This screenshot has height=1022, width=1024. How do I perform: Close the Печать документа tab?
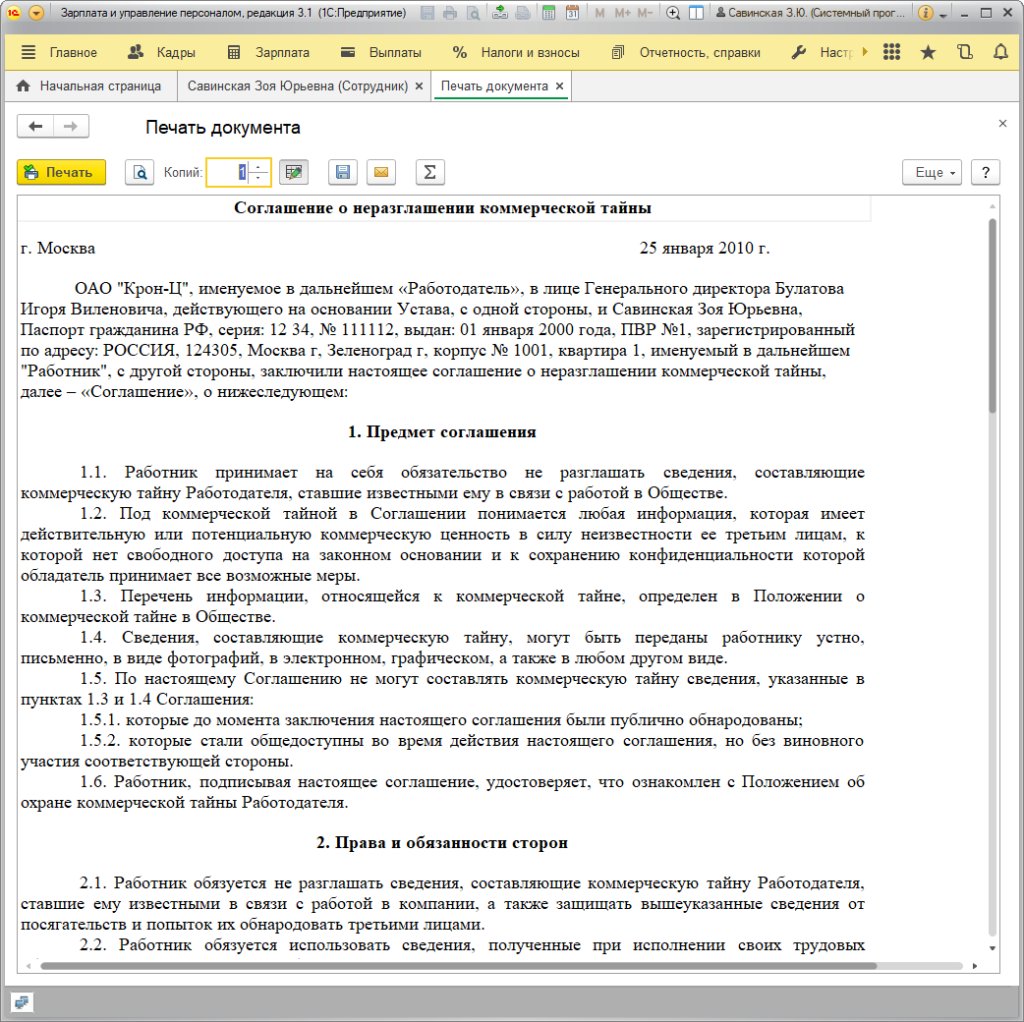(x=560, y=86)
